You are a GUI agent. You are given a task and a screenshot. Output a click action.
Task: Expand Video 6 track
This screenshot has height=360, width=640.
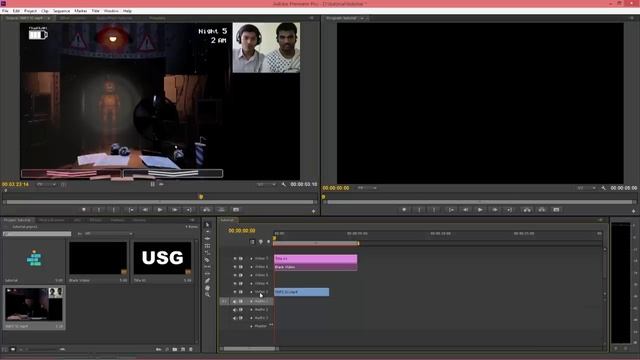coord(251,267)
